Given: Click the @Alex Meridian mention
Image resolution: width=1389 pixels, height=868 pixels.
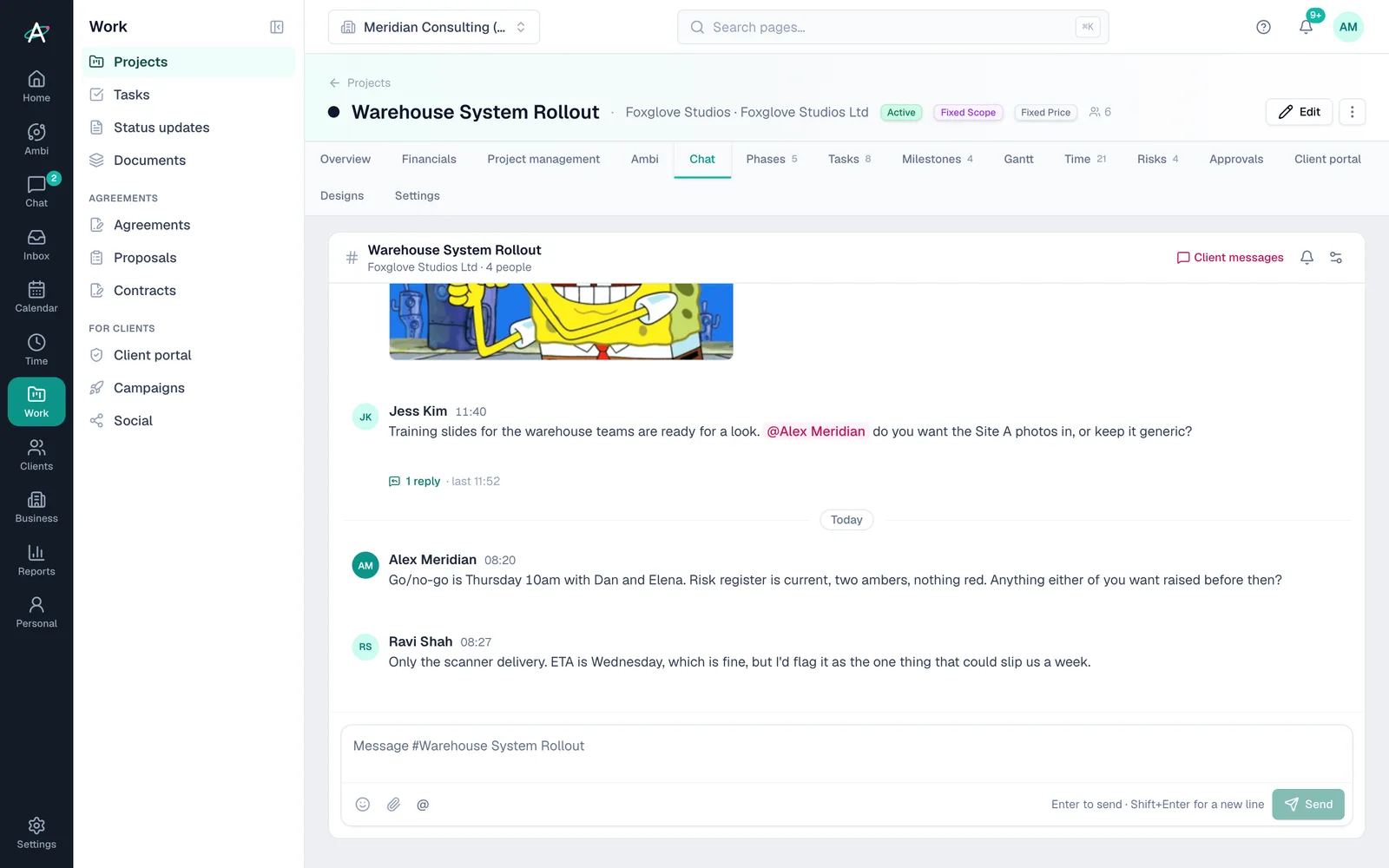Looking at the screenshot, I should pos(816,431).
